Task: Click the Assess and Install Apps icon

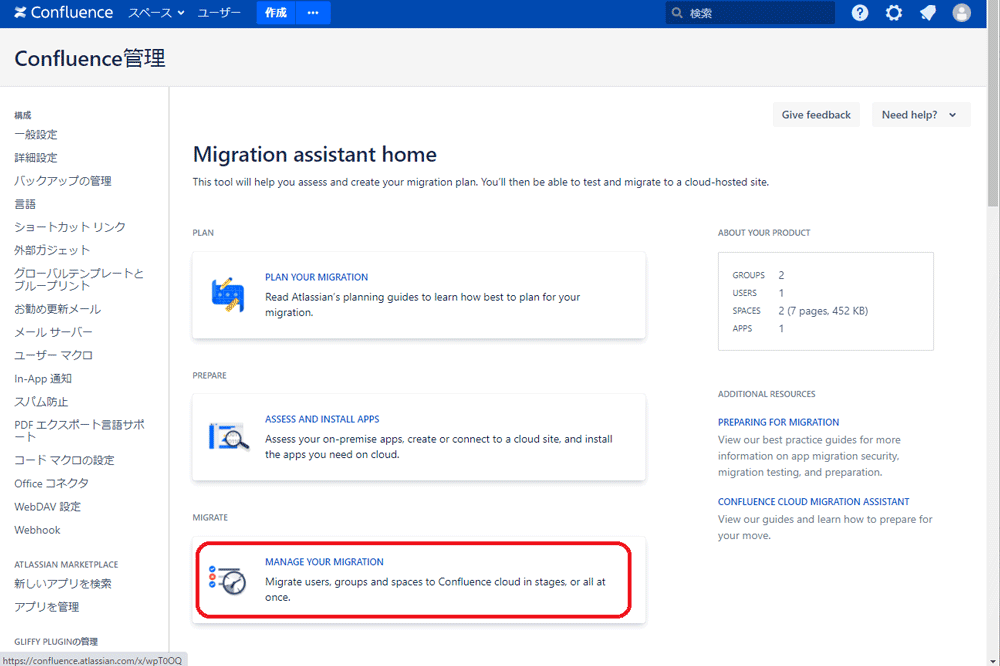Action: point(228,437)
